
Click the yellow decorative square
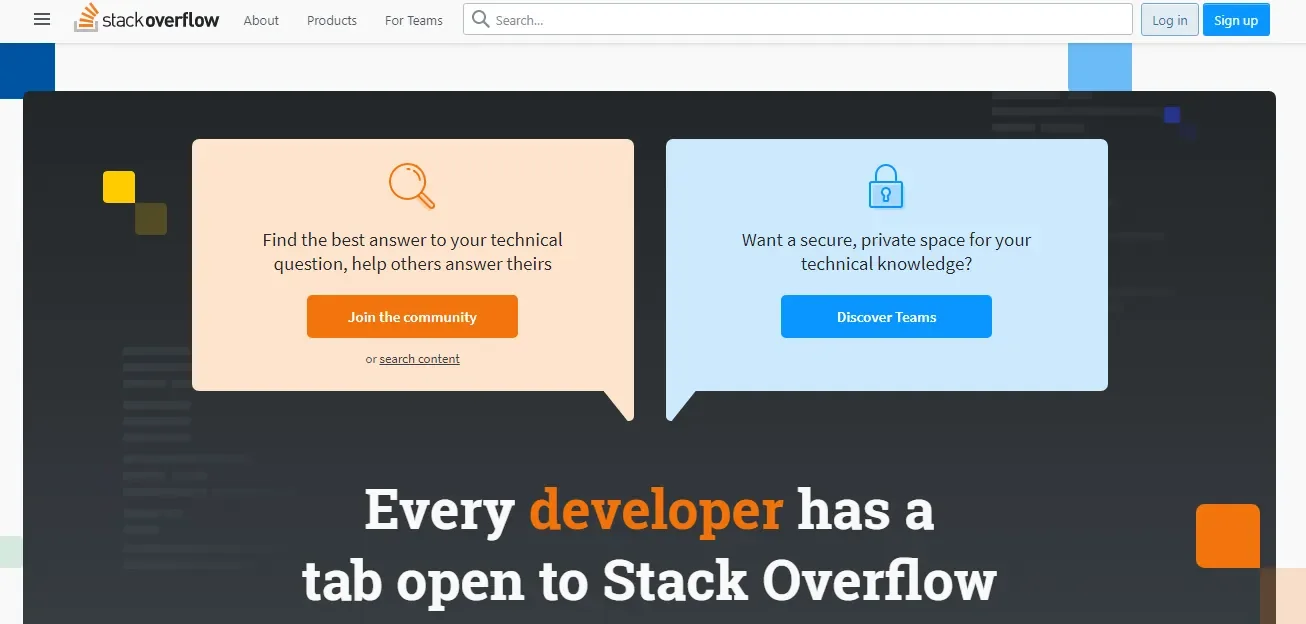119,187
